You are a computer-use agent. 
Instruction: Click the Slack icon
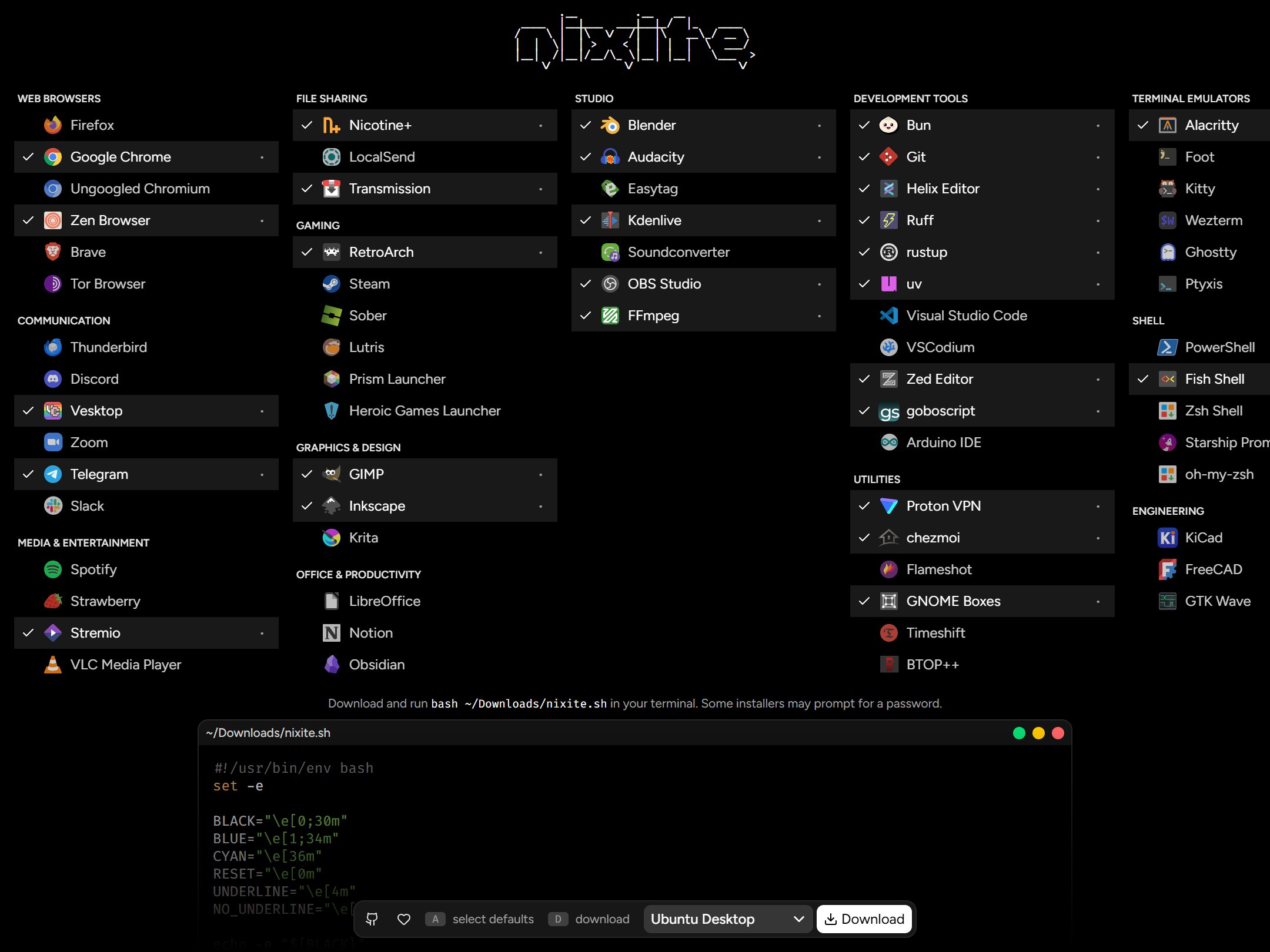53,506
